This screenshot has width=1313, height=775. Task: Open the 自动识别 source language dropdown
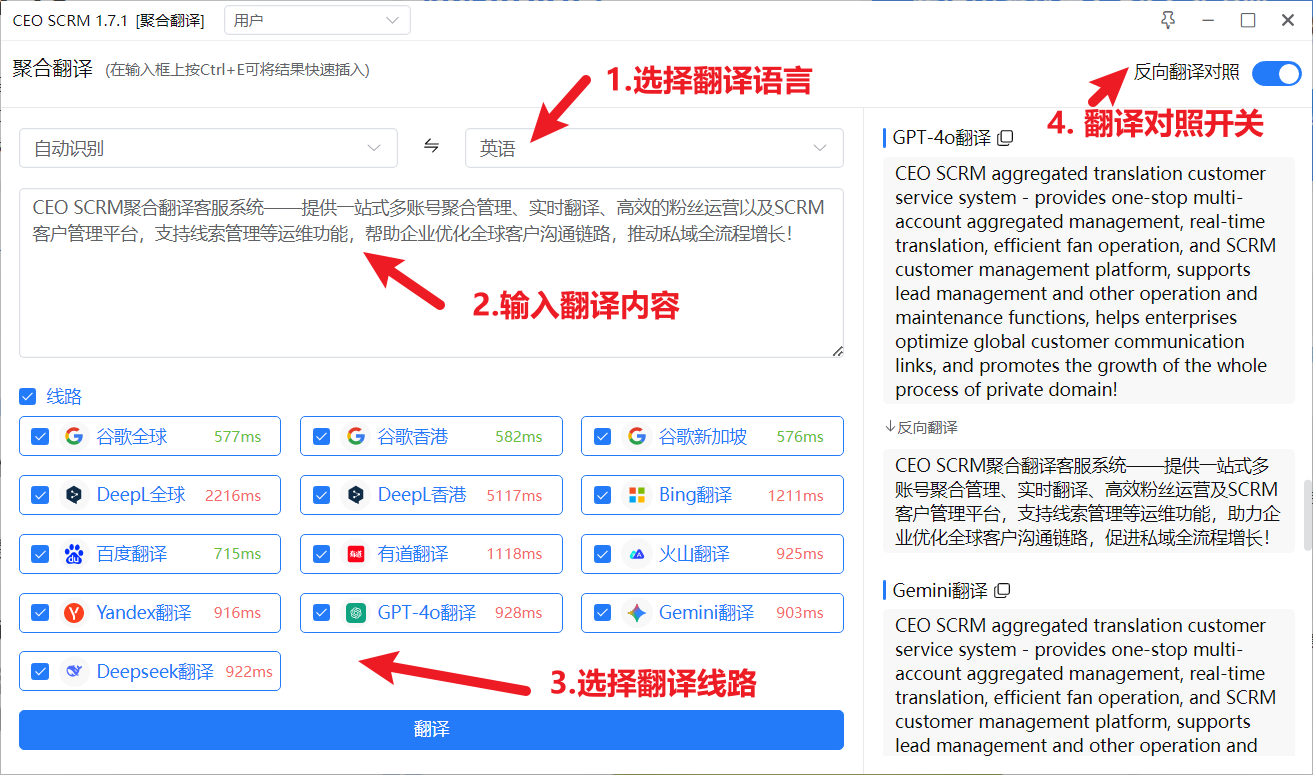coord(208,148)
